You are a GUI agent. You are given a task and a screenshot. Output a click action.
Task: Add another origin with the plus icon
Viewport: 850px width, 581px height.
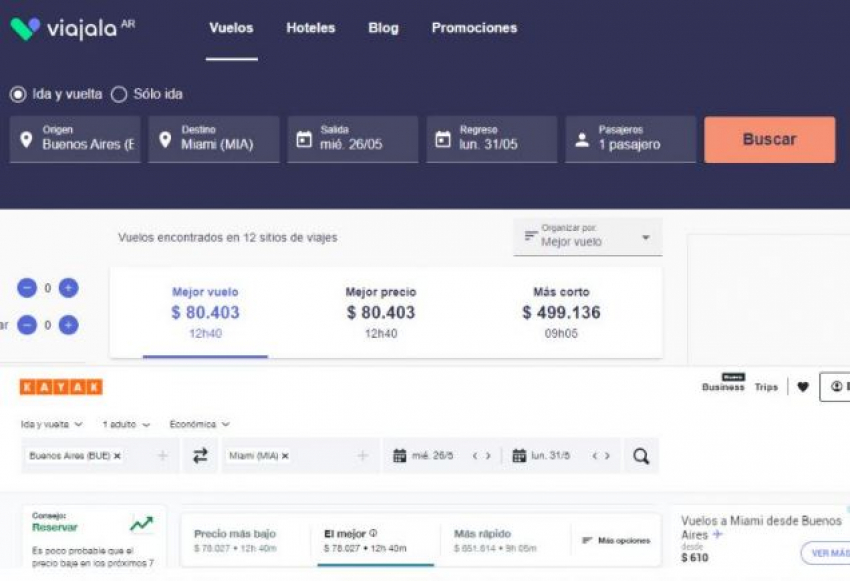(x=163, y=456)
